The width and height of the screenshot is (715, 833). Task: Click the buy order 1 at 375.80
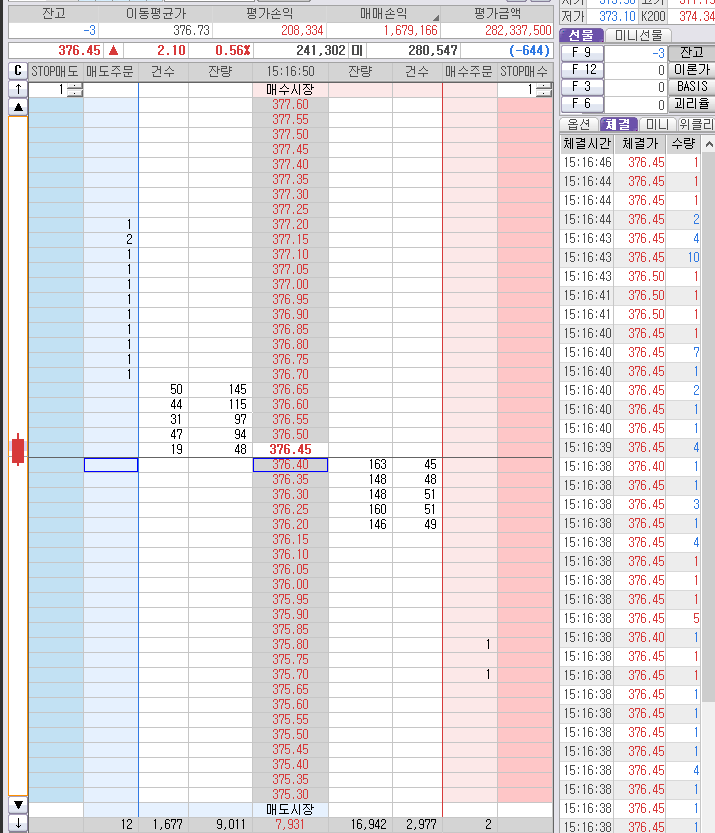[488, 644]
